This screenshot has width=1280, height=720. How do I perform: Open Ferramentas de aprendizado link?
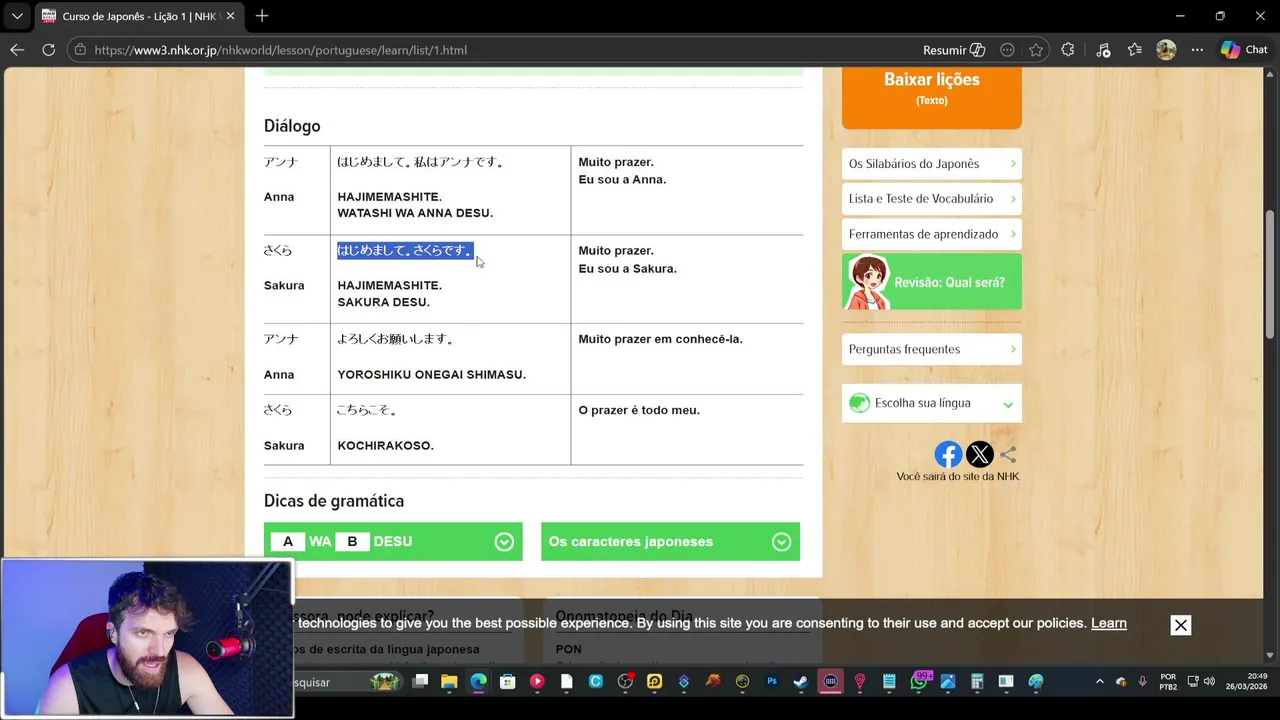pos(932,234)
